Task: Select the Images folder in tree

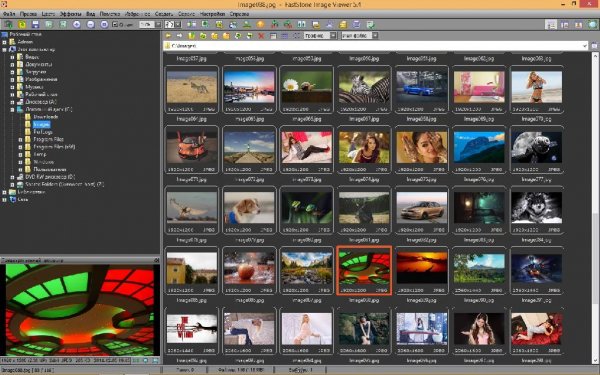Action: click(41, 124)
